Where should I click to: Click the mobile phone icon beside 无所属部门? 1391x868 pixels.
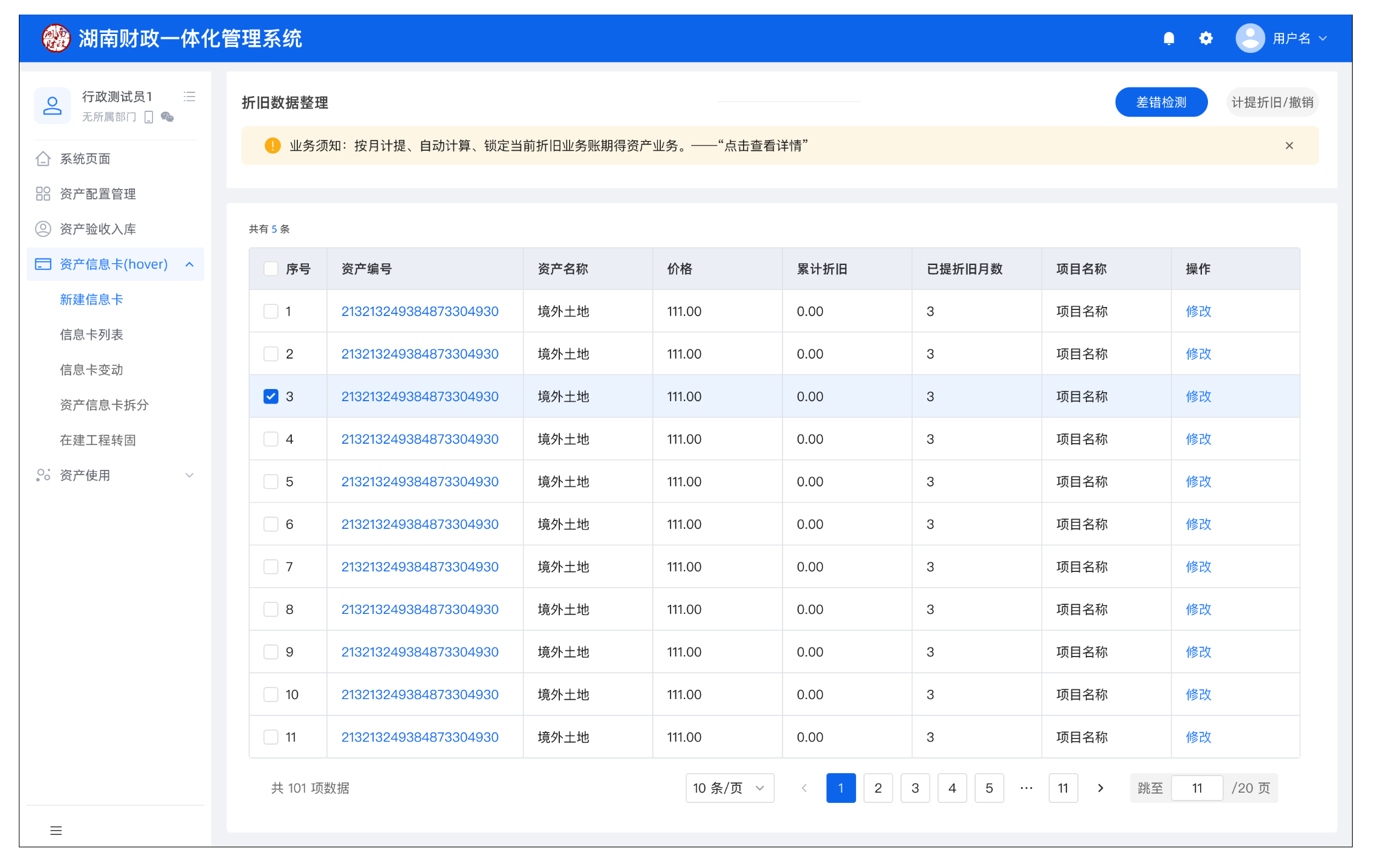pyautogui.click(x=149, y=117)
